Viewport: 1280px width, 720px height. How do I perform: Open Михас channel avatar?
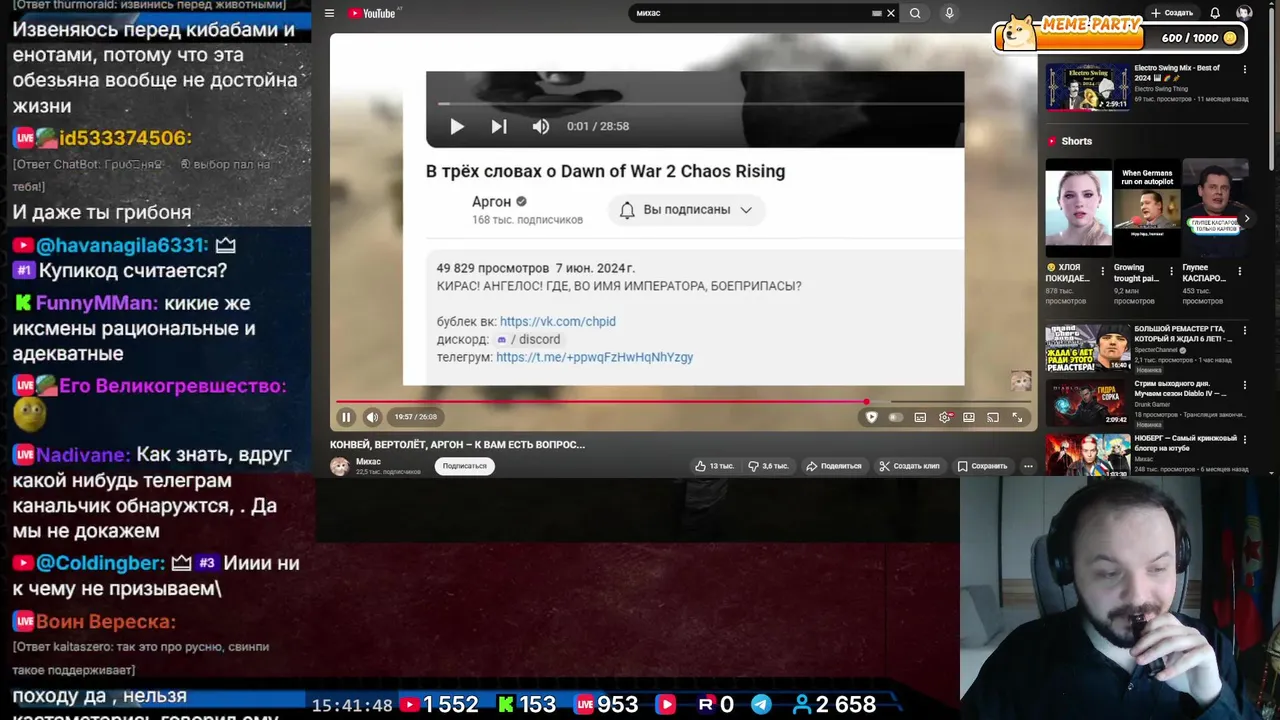pos(340,466)
